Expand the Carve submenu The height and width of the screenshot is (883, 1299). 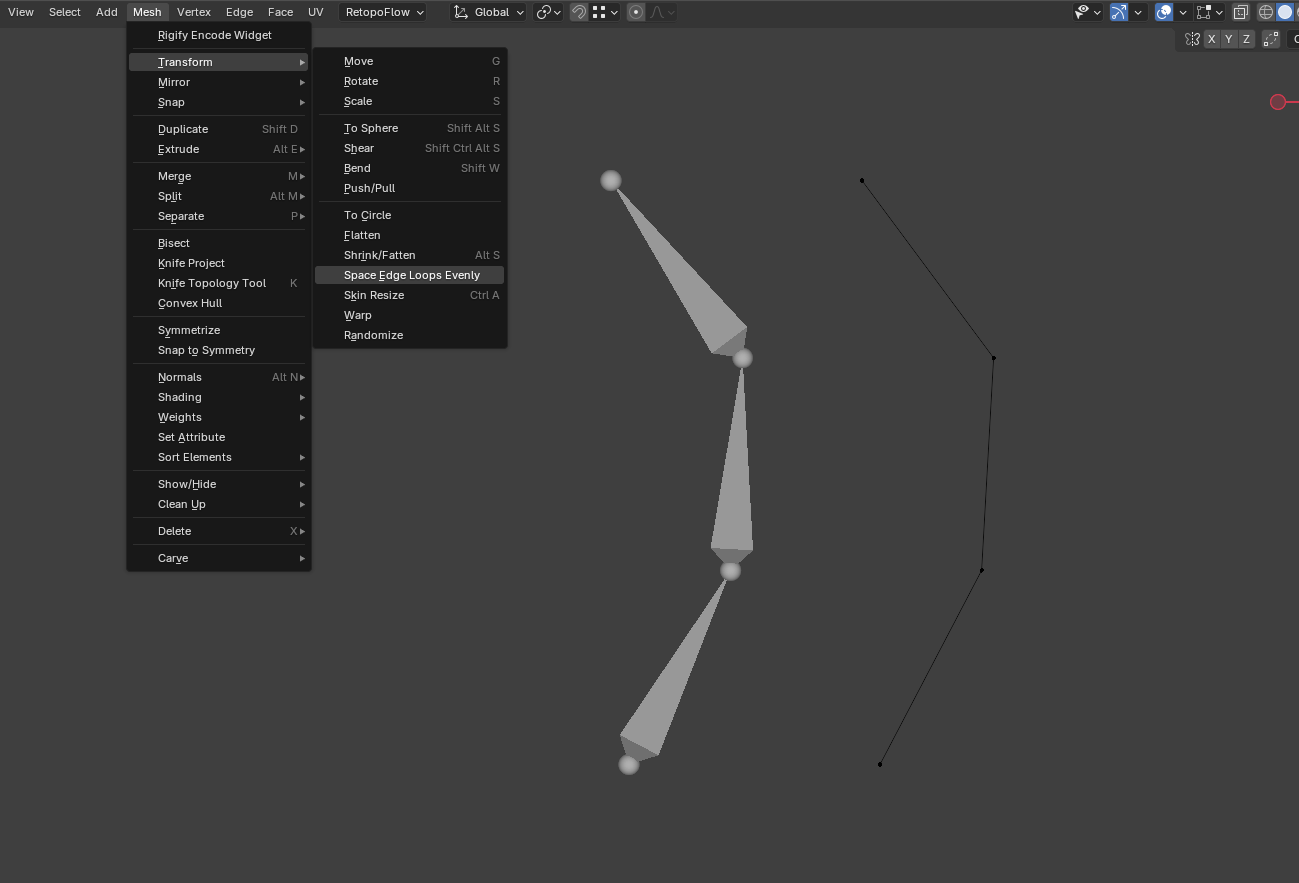pyautogui.click(x=219, y=558)
